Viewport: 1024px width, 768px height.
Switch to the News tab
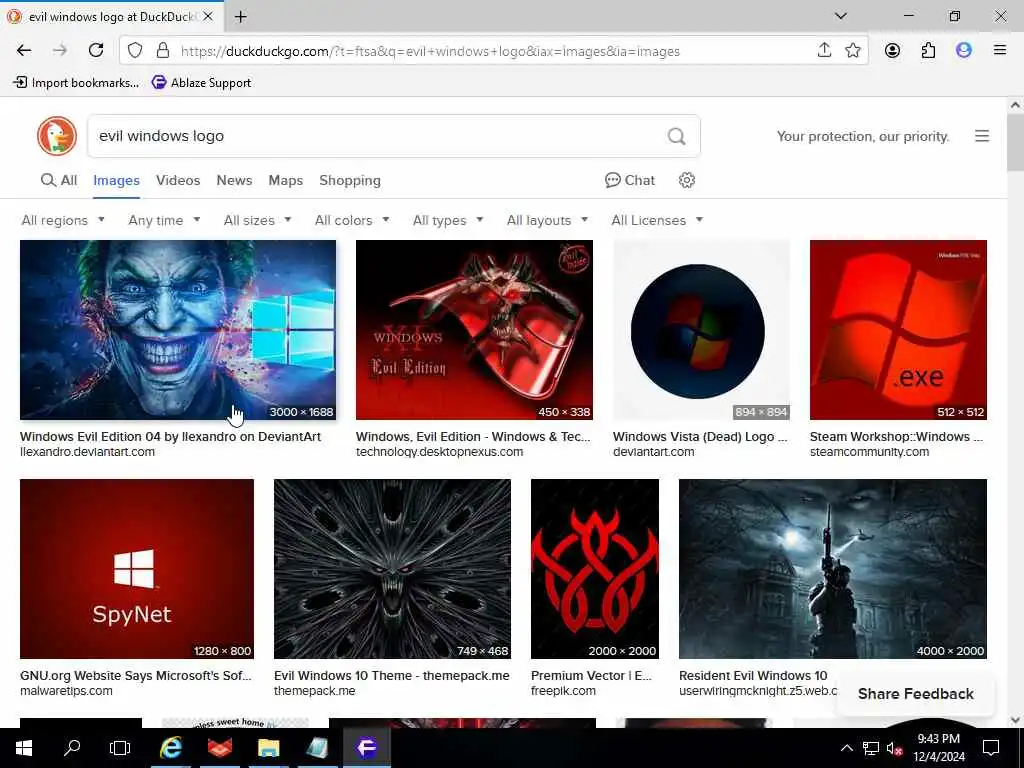click(x=234, y=180)
